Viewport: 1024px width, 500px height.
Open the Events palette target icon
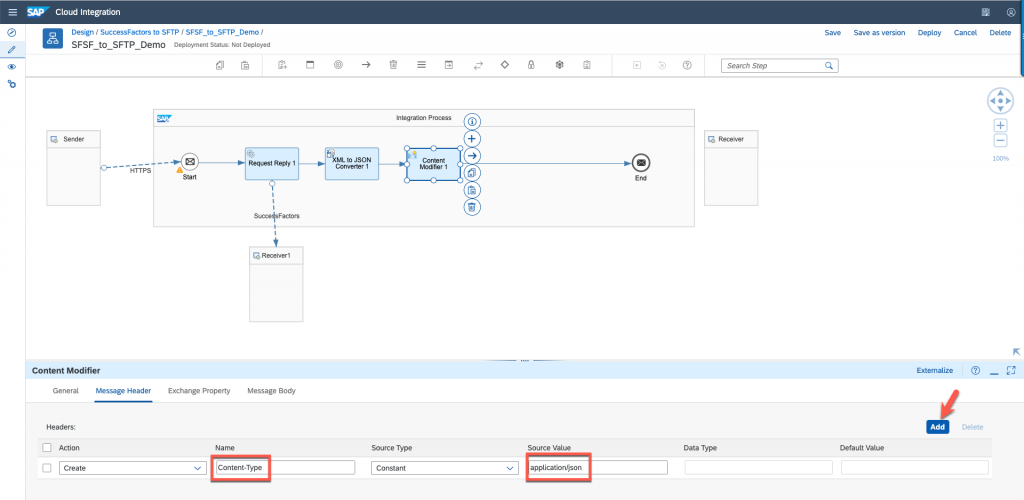pyautogui.click(x=338, y=65)
